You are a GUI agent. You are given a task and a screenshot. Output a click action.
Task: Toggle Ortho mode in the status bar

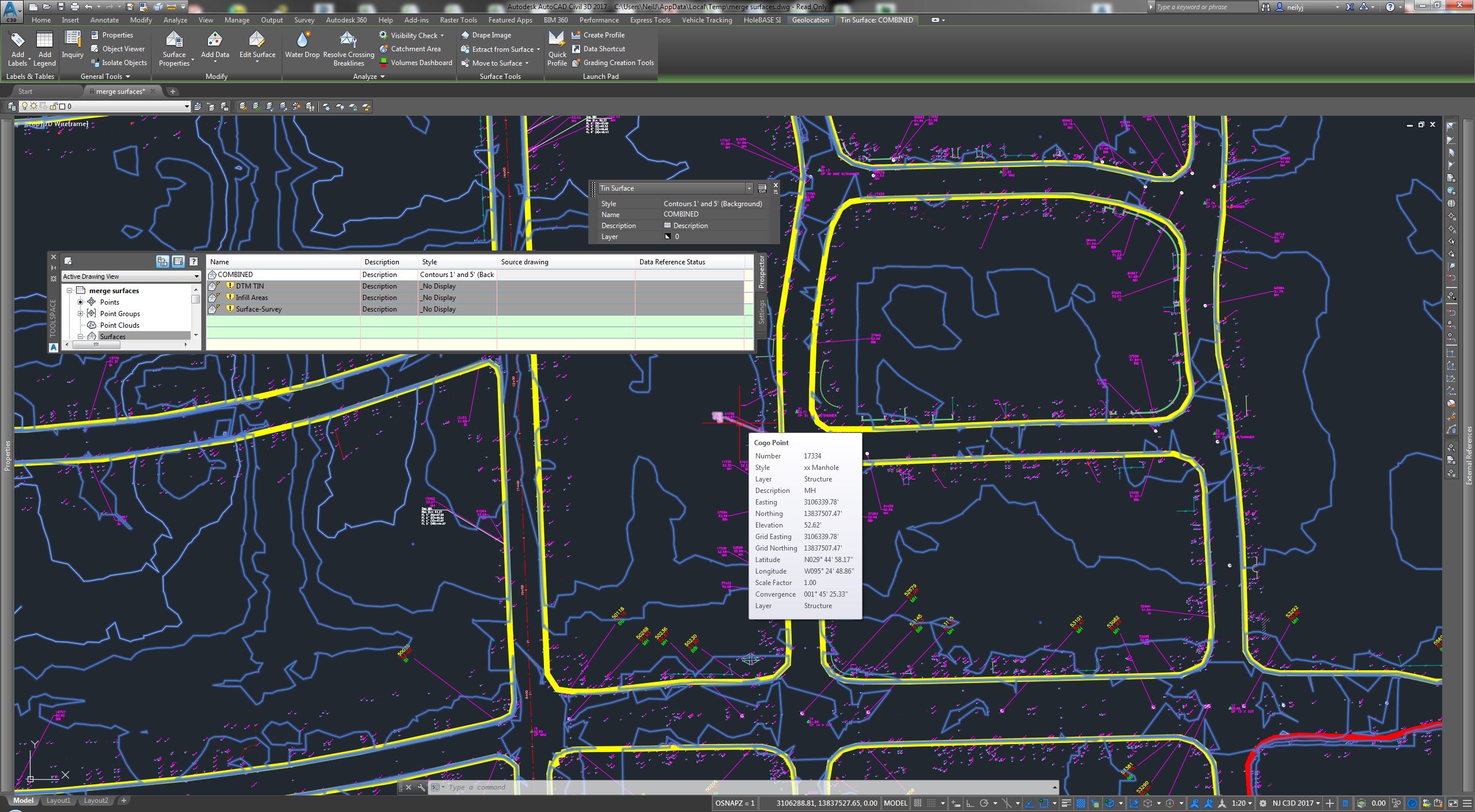point(970,803)
